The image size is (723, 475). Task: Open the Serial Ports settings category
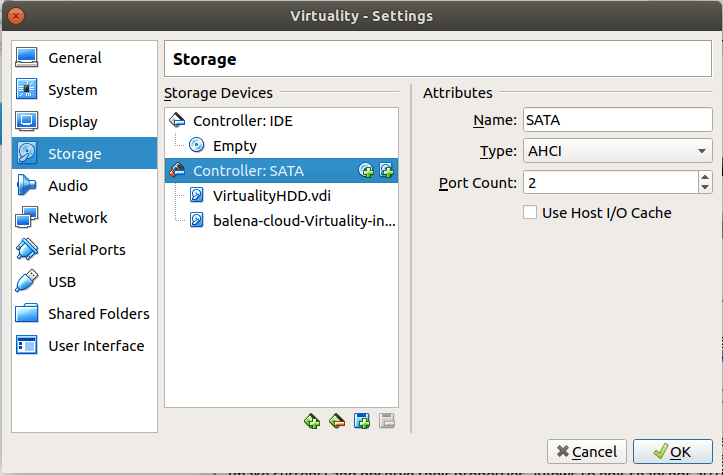coord(84,249)
